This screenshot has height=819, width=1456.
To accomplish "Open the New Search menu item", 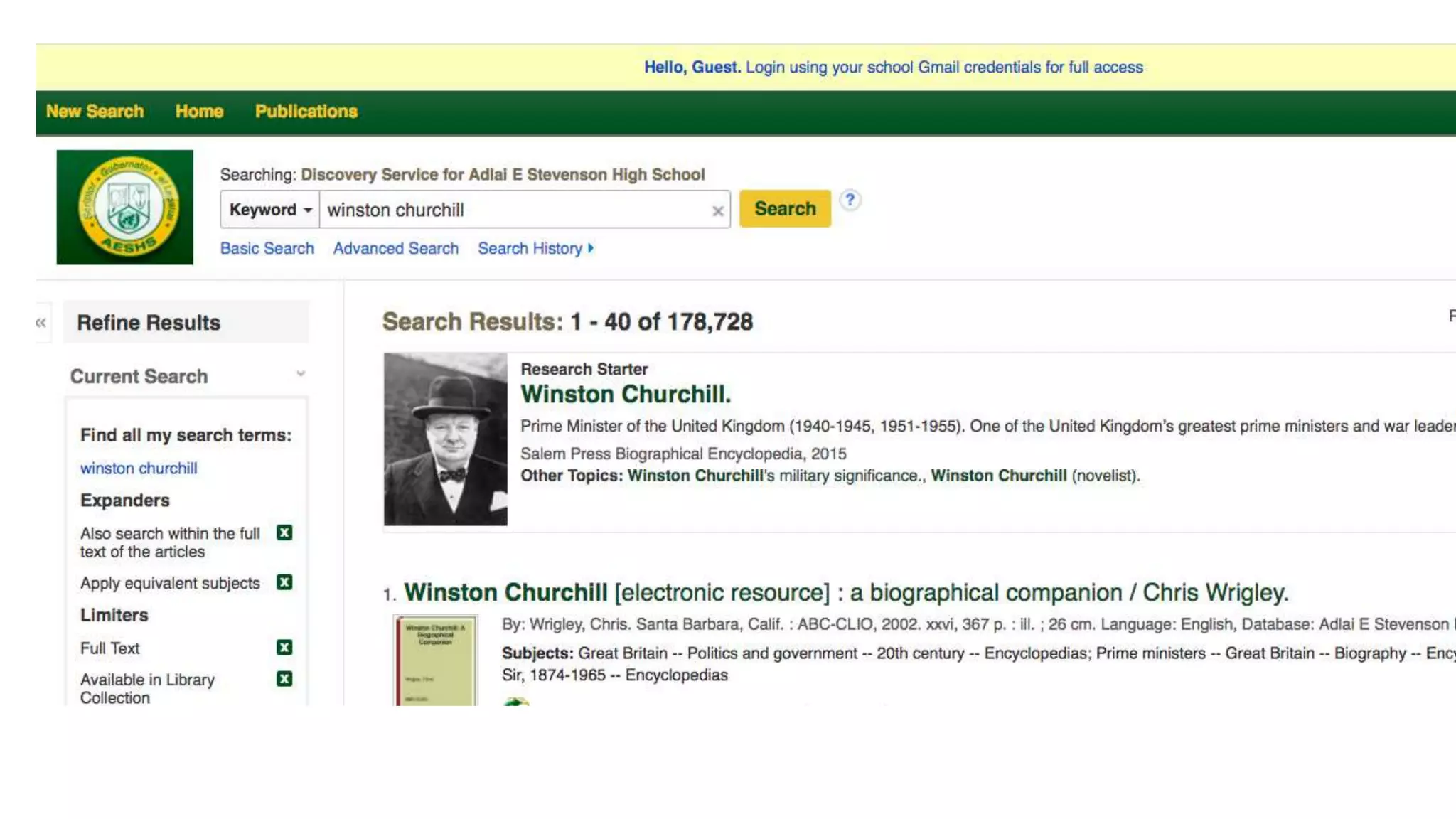I will pos(95,112).
